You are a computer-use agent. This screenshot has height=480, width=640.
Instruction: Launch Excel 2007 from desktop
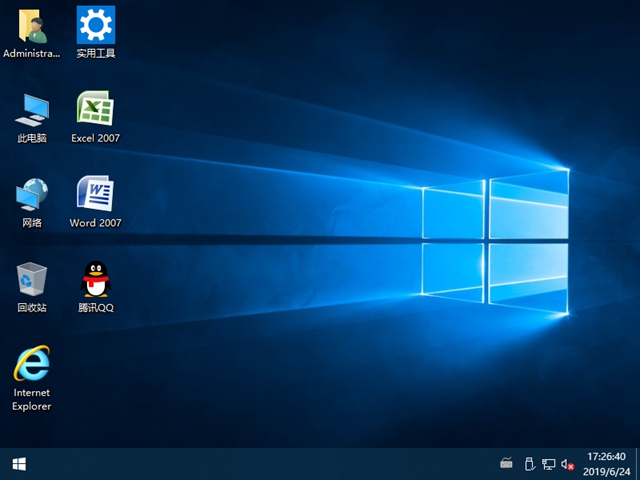[x=96, y=108]
